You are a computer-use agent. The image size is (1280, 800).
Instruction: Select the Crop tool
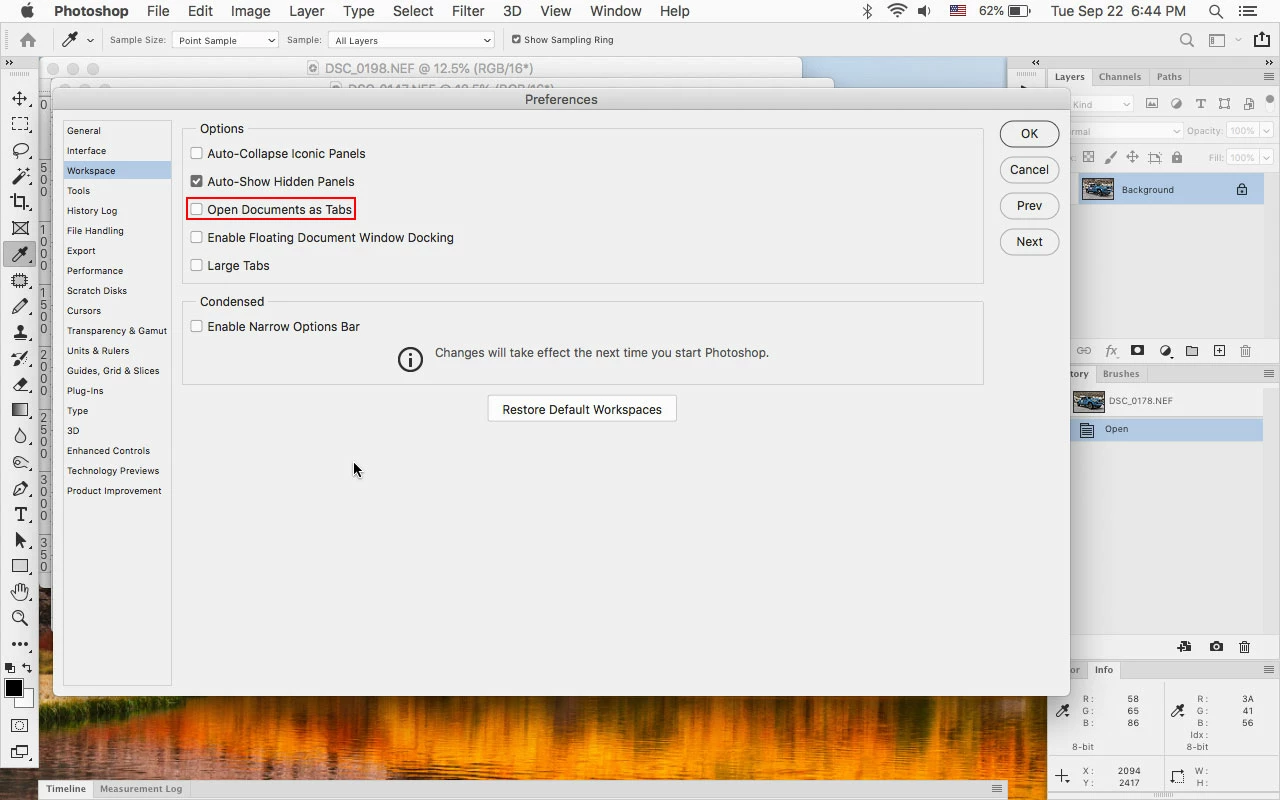[x=19, y=202]
